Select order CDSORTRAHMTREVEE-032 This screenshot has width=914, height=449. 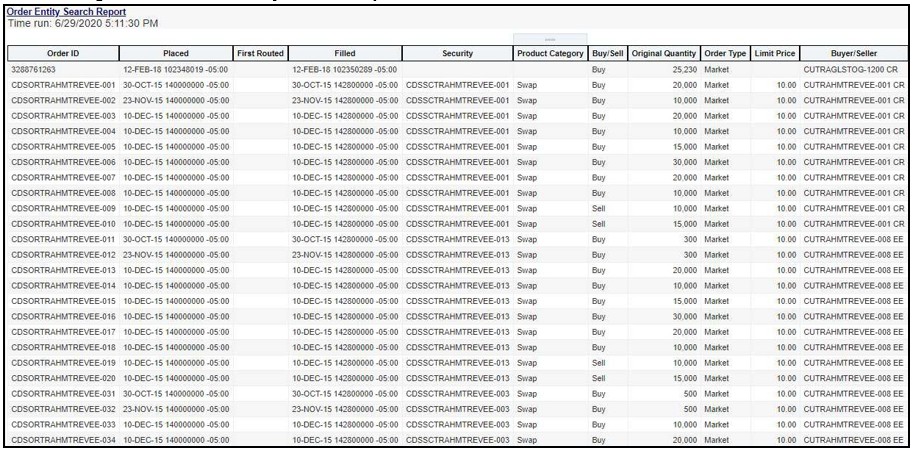pyautogui.click(x=64, y=409)
